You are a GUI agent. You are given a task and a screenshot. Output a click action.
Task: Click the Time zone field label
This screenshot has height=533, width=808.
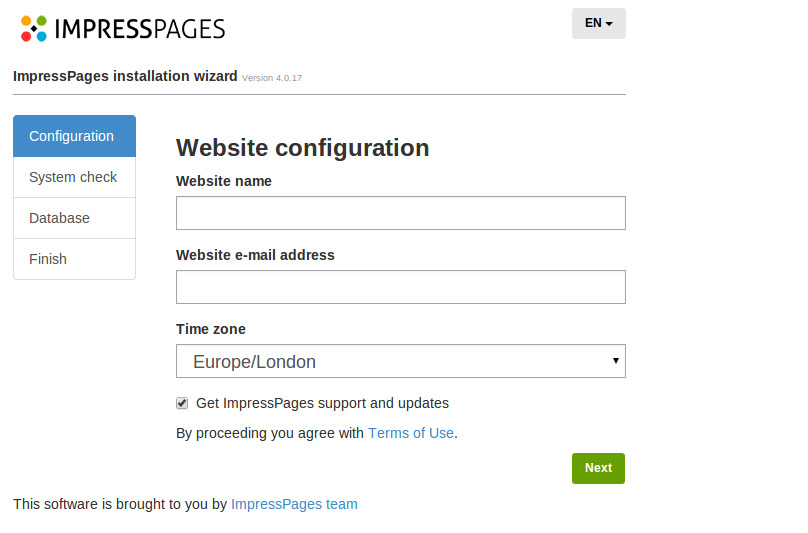[x=211, y=329]
